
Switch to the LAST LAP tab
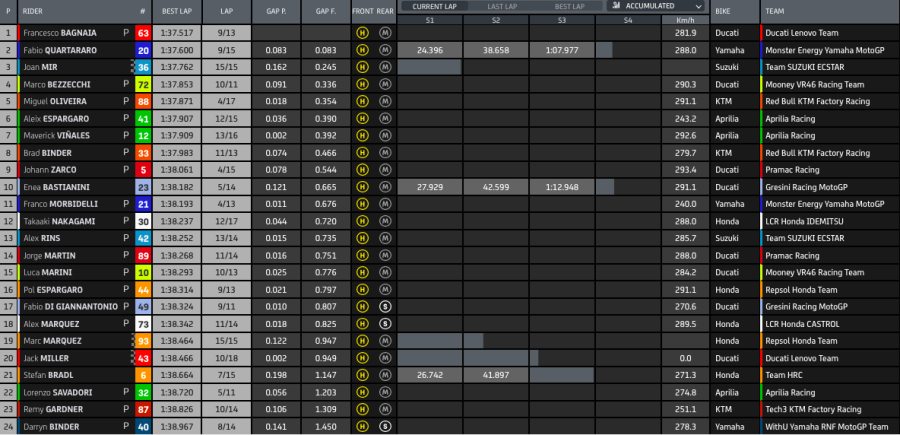pyautogui.click(x=503, y=6)
